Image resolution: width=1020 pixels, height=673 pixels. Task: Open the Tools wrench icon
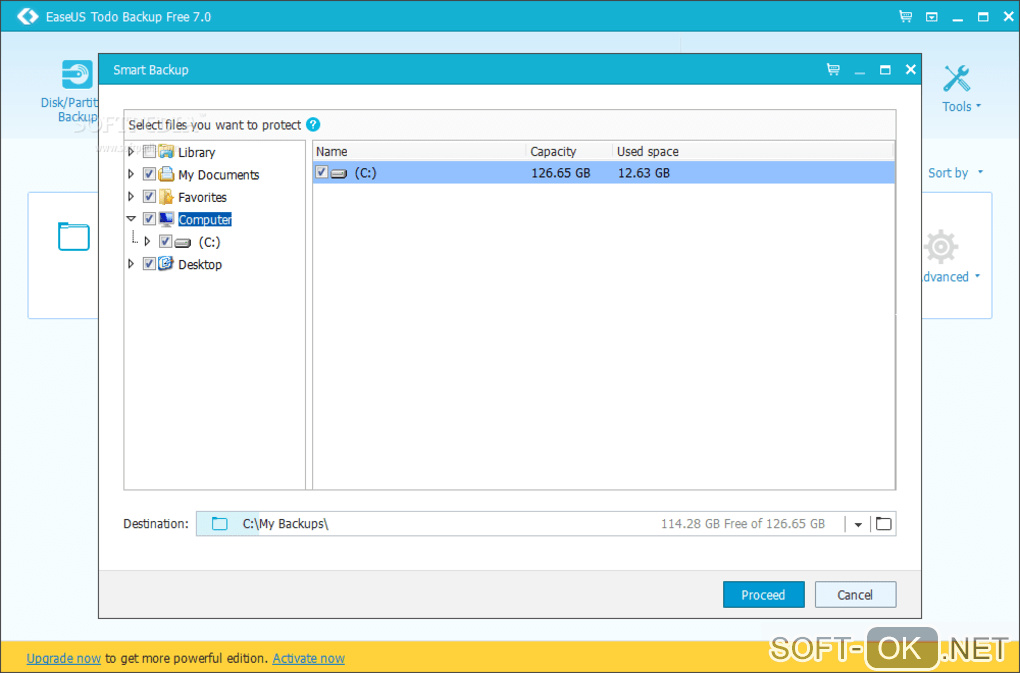coord(956,78)
